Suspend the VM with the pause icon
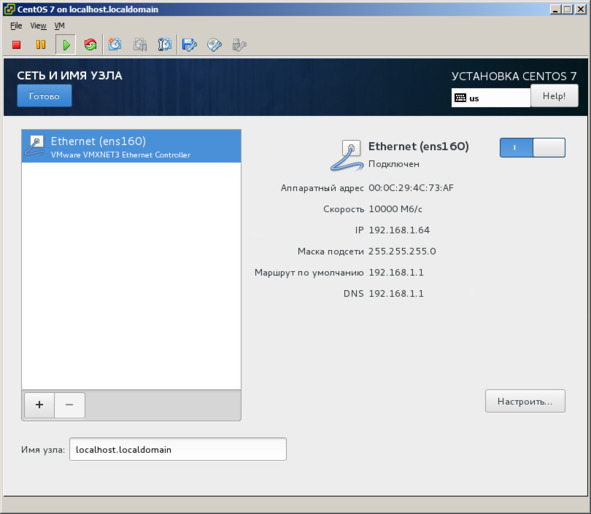This screenshot has height=514, width=591. 41,45
